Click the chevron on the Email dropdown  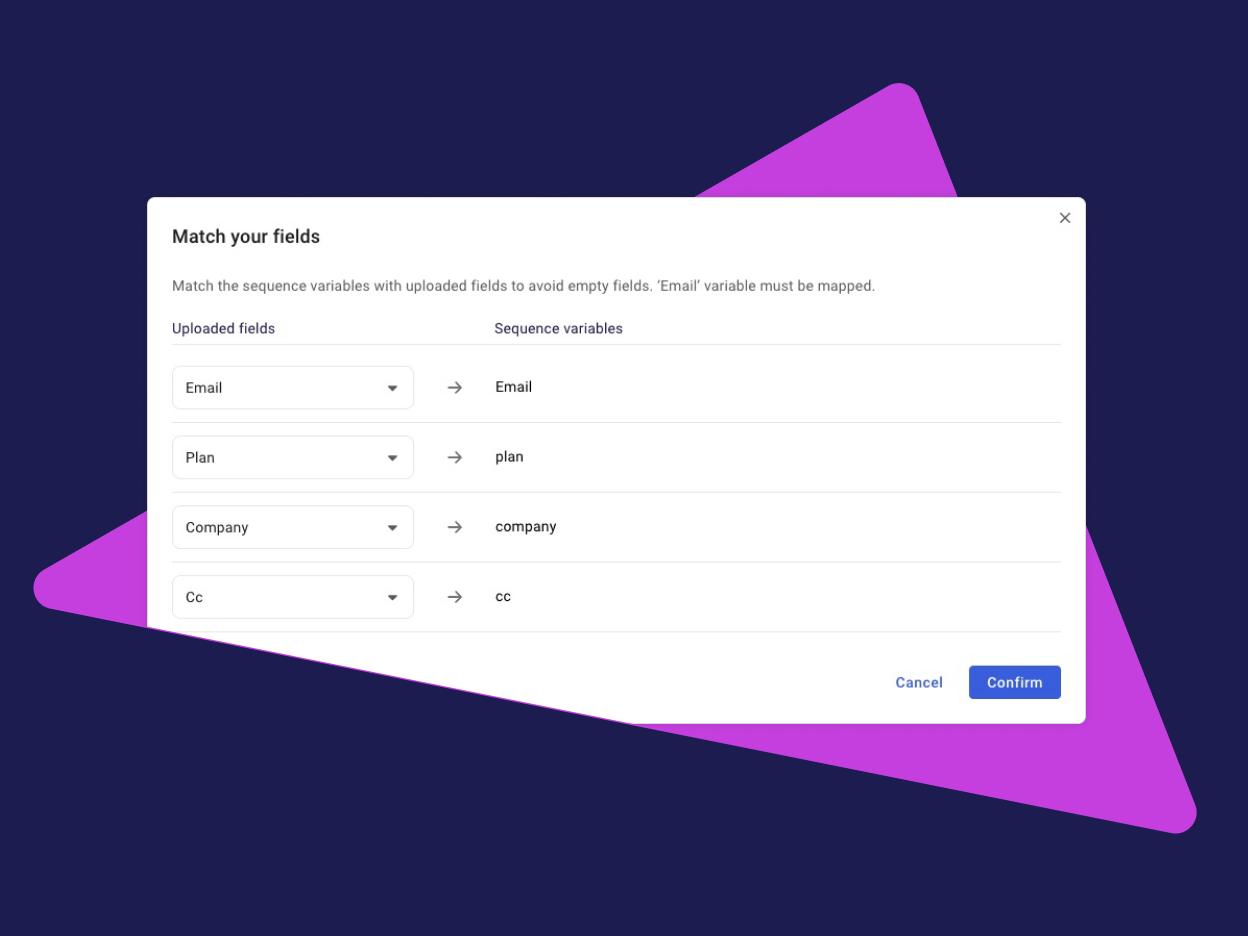392,387
